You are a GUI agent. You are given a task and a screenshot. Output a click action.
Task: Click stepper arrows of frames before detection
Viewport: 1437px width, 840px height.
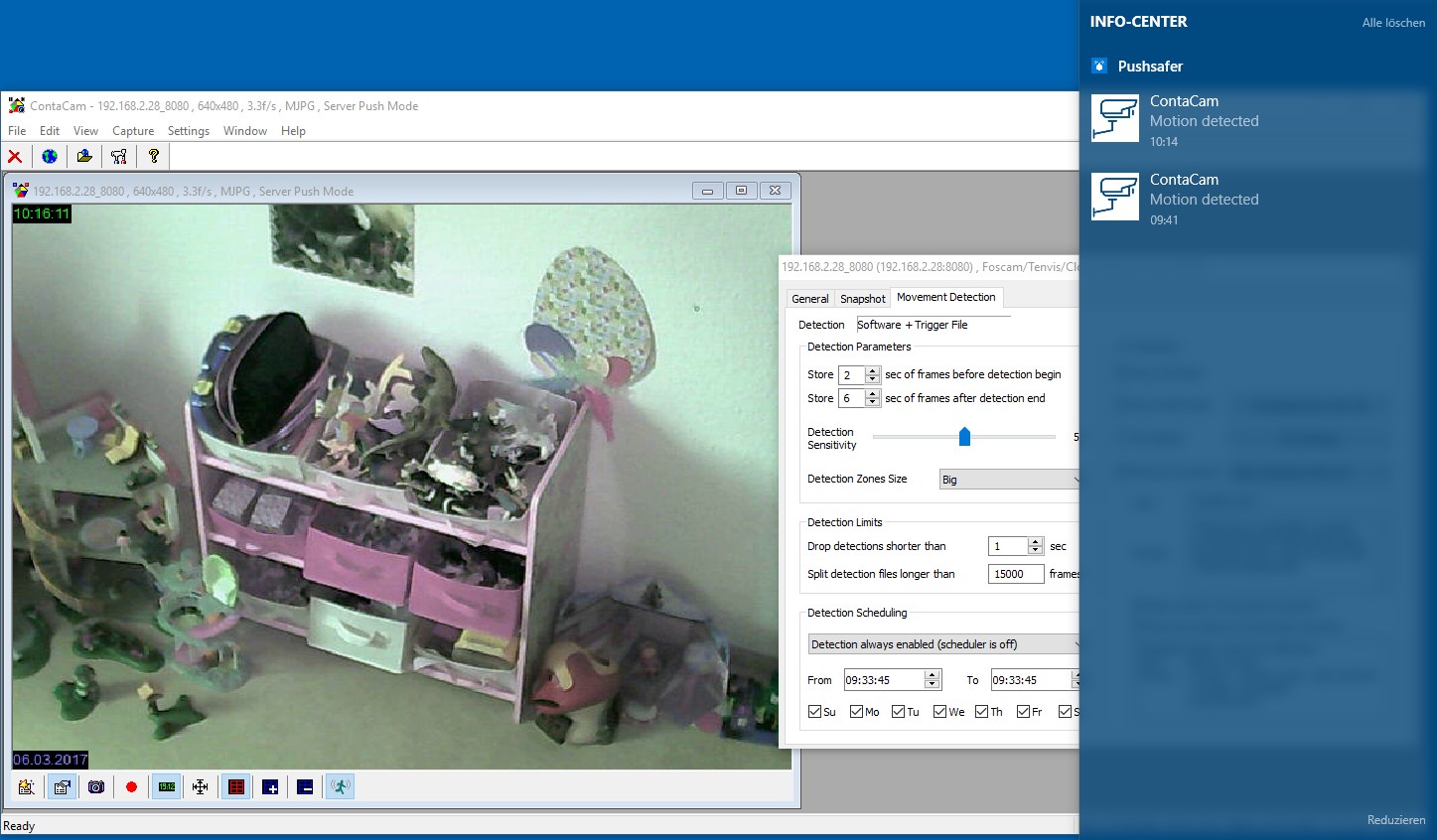point(872,374)
